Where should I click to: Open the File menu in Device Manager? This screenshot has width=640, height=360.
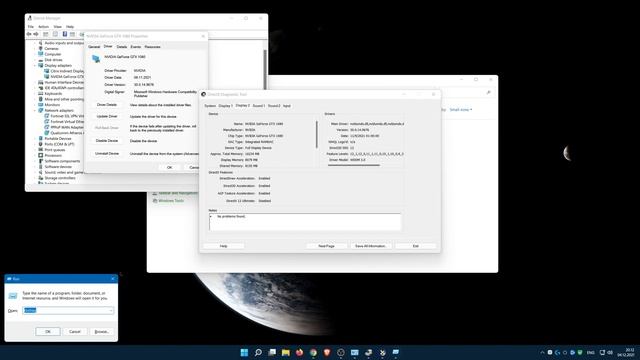pos(31,27)
